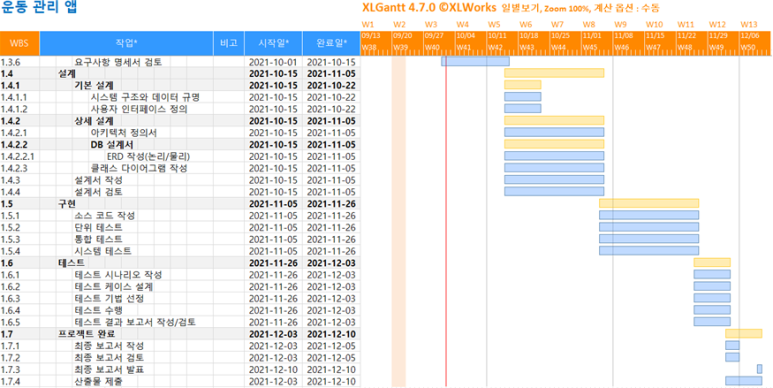Select task 테스트 결과 보고서 작성/검토
Viewport: 773px width, 388px height.
coord(135,322)
